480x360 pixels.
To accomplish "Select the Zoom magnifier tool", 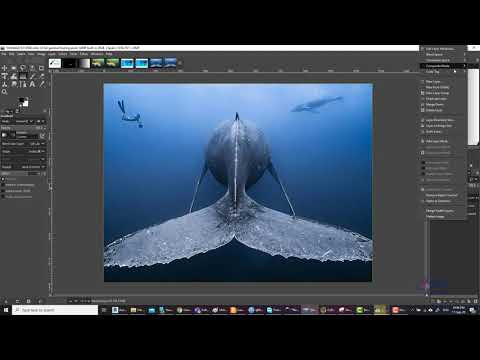I will 4,92.
